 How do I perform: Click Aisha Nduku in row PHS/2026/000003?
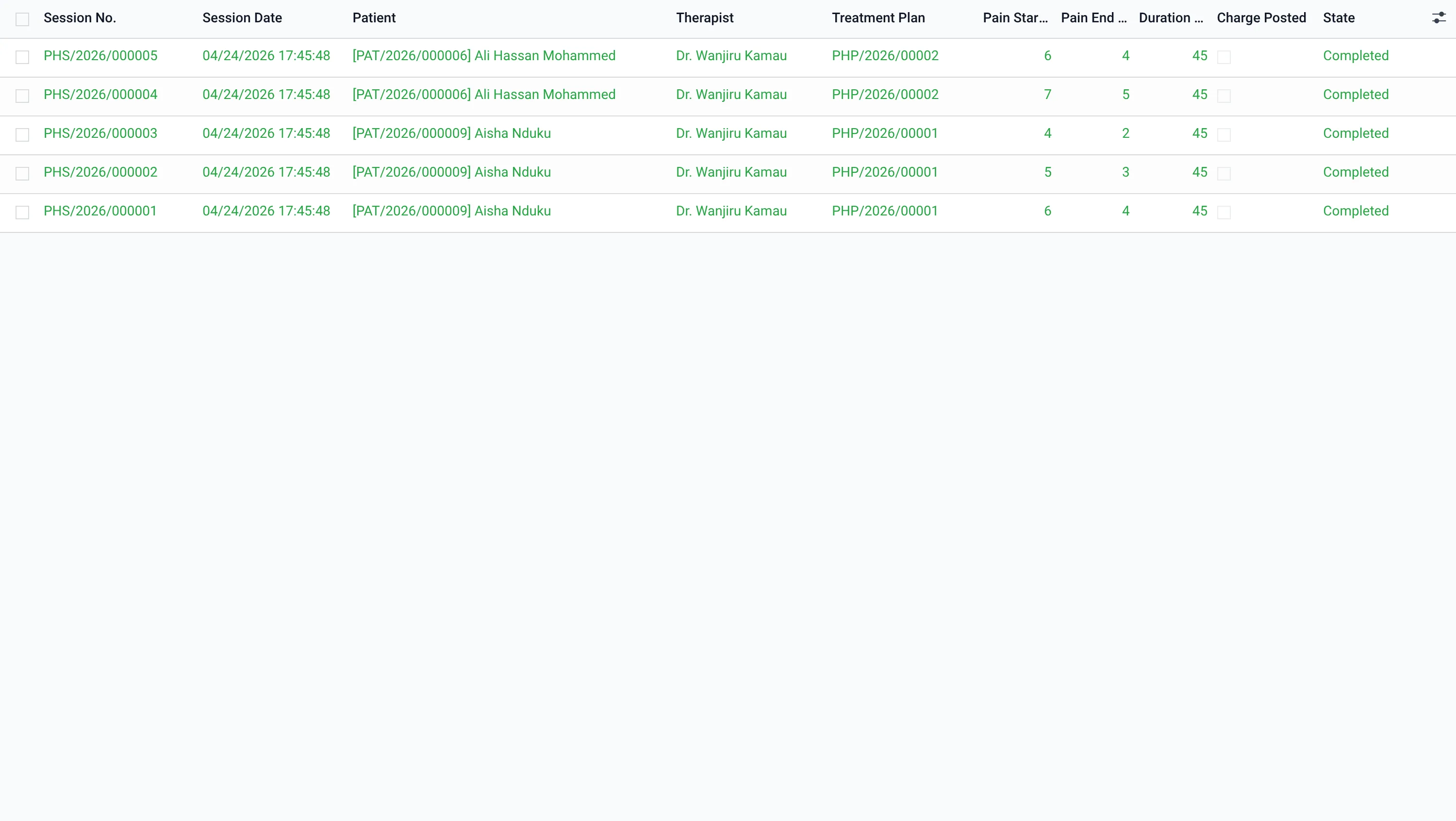coord(513,133)
